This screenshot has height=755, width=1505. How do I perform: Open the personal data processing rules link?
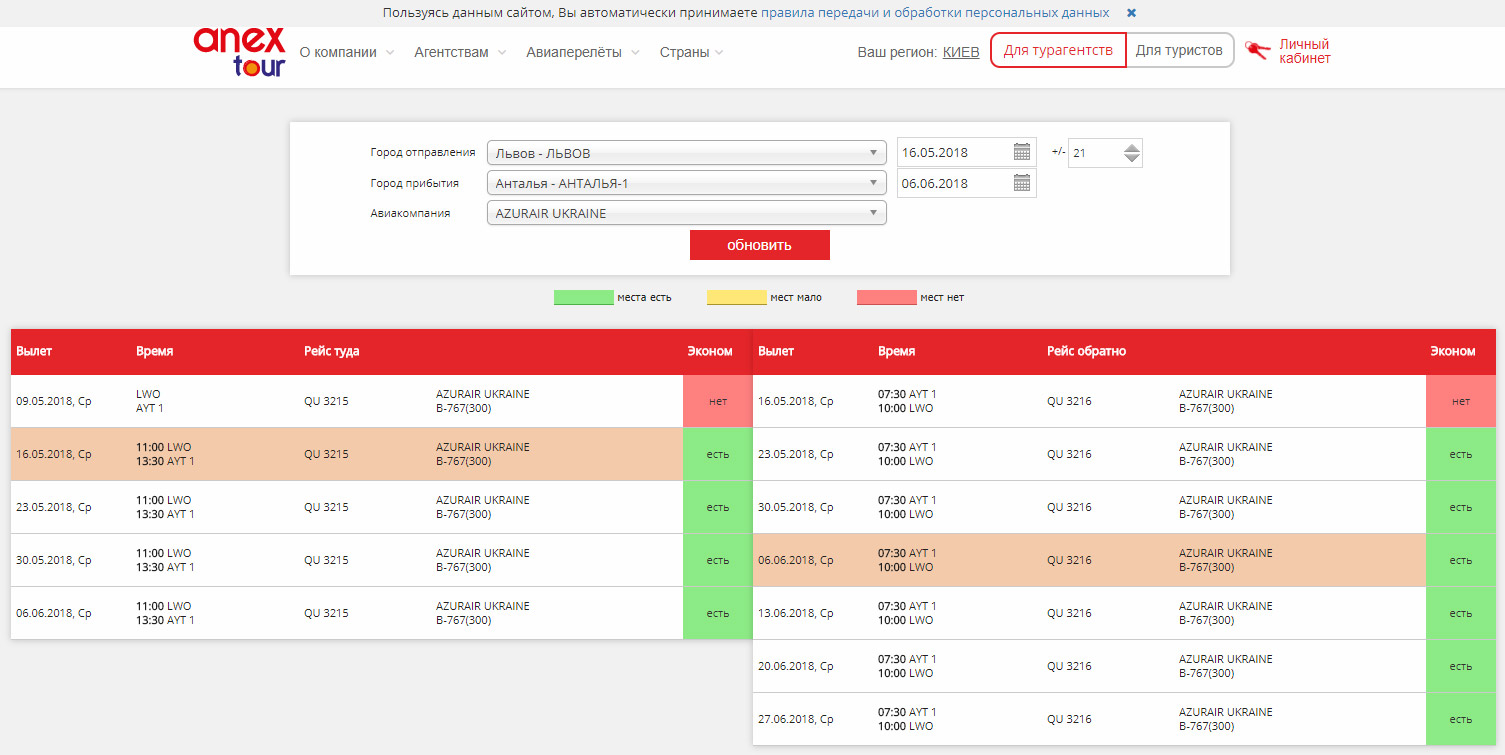(x=935, y=13)
